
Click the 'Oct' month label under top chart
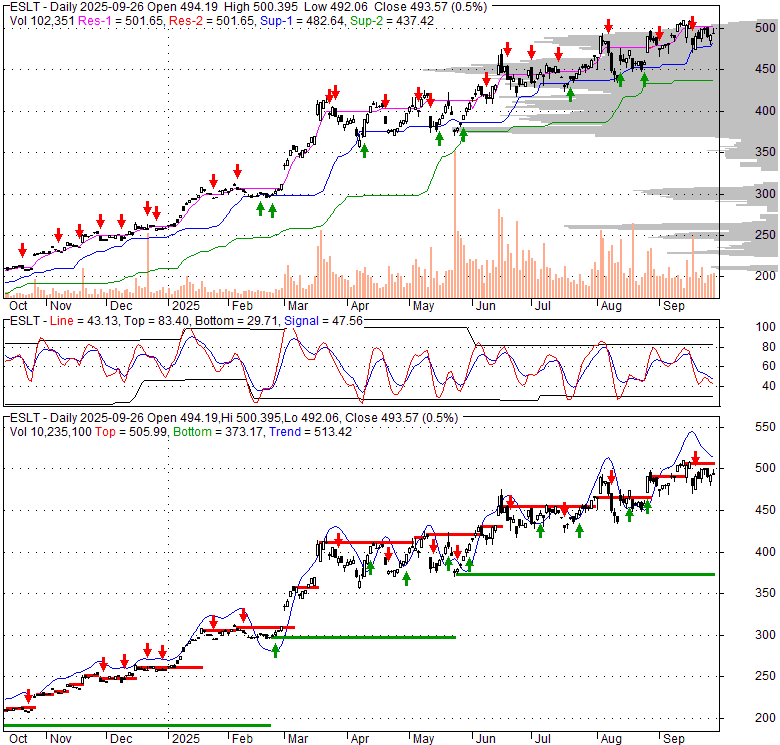pyautogui.click(x=18, y=306)
